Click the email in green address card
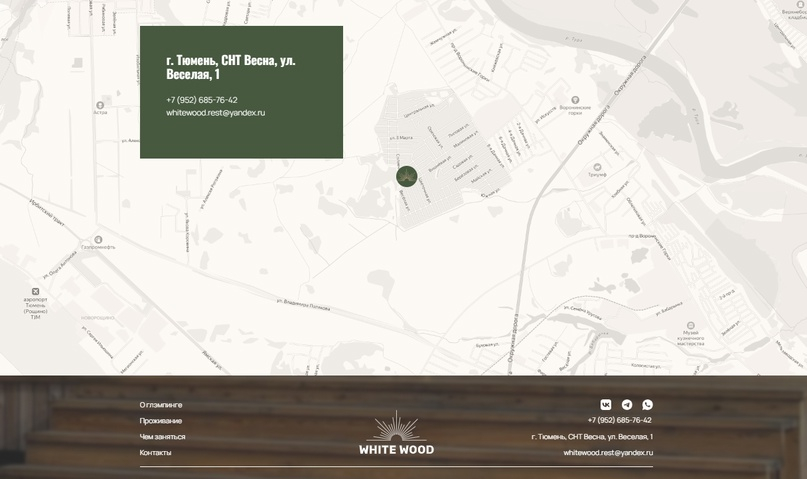This screenshot has height=479, width=807. [216, 113]
